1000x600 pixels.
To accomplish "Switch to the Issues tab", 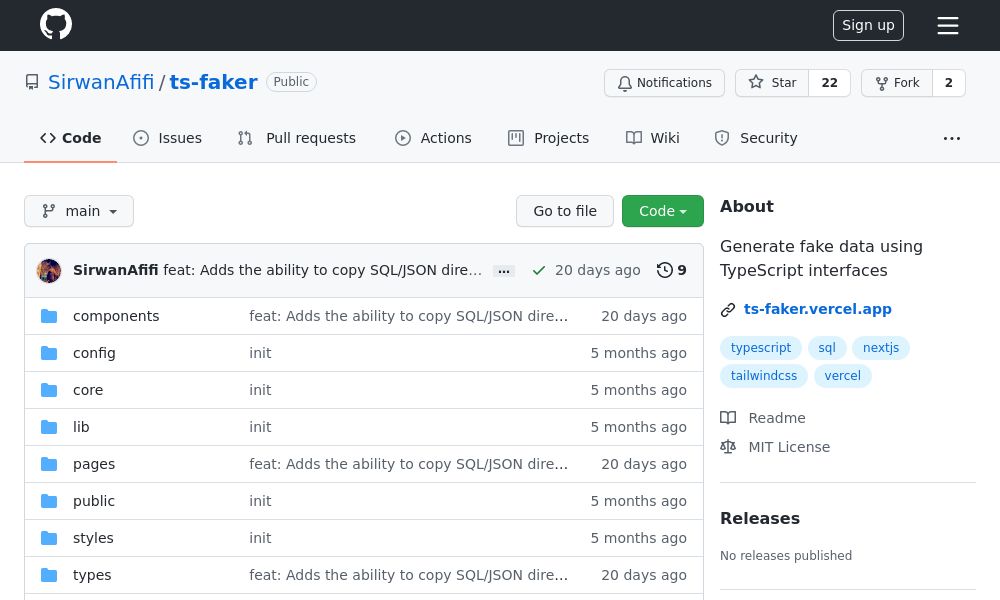I will [167, 138].
